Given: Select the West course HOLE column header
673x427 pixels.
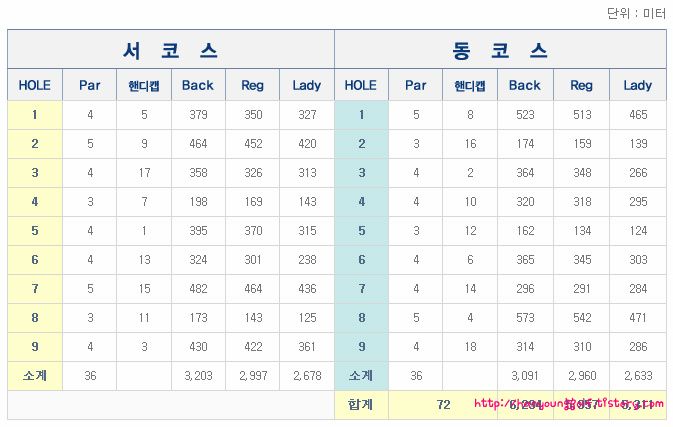Looking at the screenshot, I should click(35, 85).
